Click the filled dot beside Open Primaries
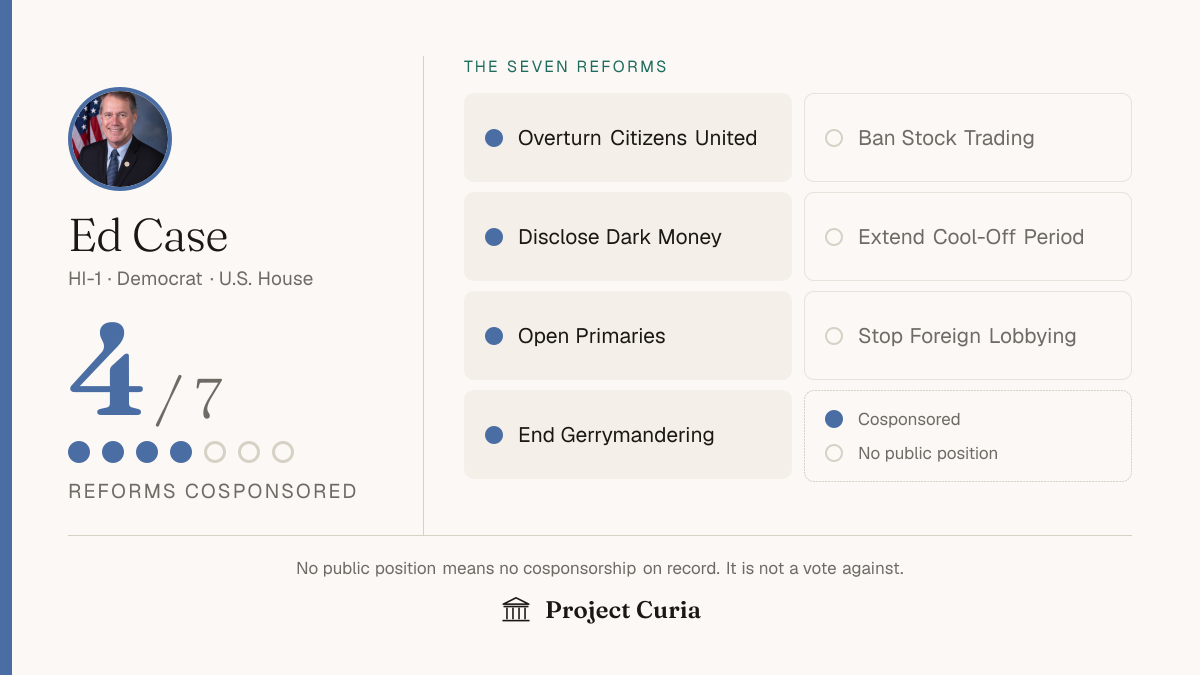Viewport: 1200px width, 675px height. 494,336
